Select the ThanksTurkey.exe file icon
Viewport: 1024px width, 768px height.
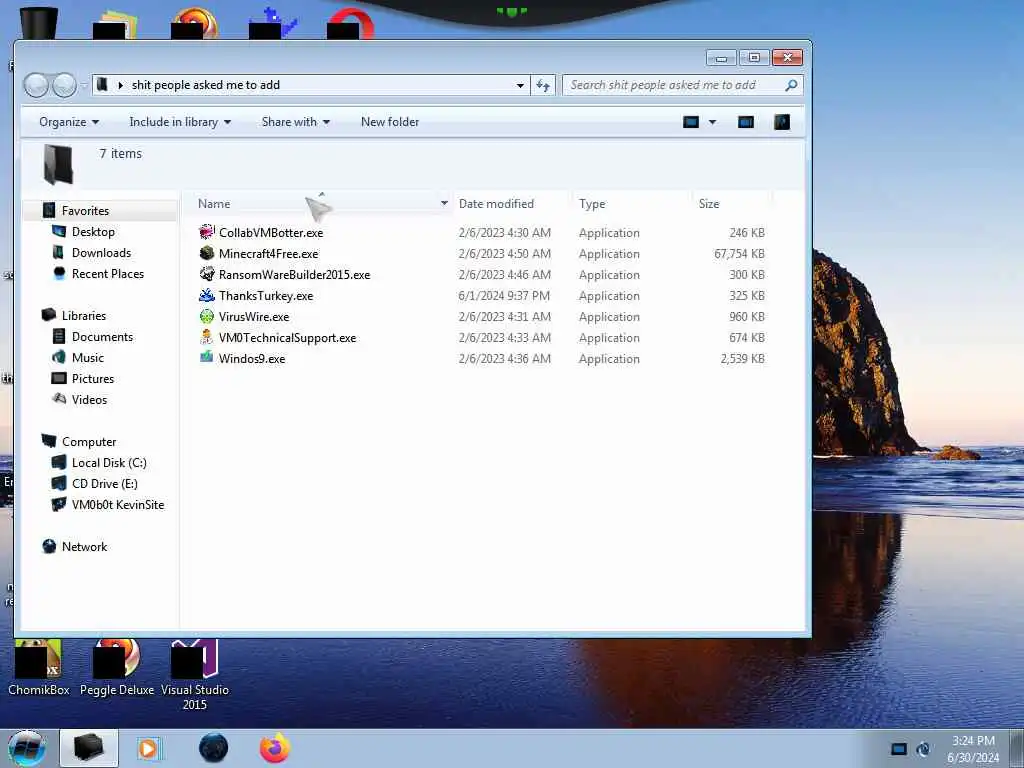tap(206, 295)
